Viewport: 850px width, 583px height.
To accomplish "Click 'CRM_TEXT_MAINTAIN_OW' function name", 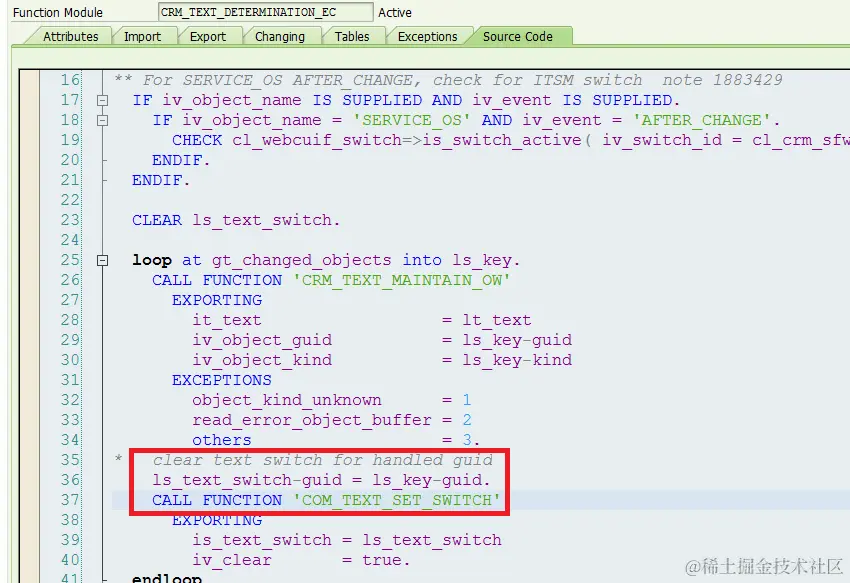I will [x=402, y=280].
